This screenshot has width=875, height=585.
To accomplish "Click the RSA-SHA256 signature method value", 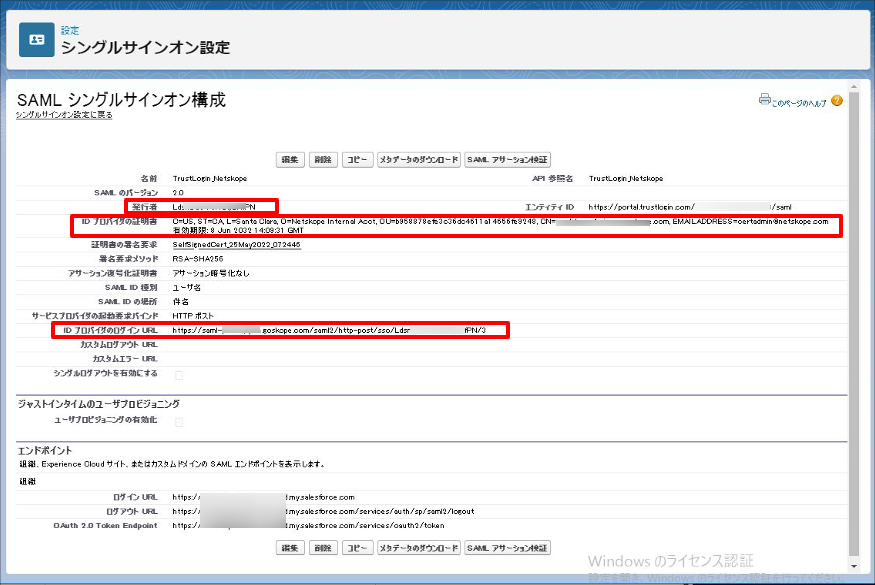I will [x=198, y=259].
